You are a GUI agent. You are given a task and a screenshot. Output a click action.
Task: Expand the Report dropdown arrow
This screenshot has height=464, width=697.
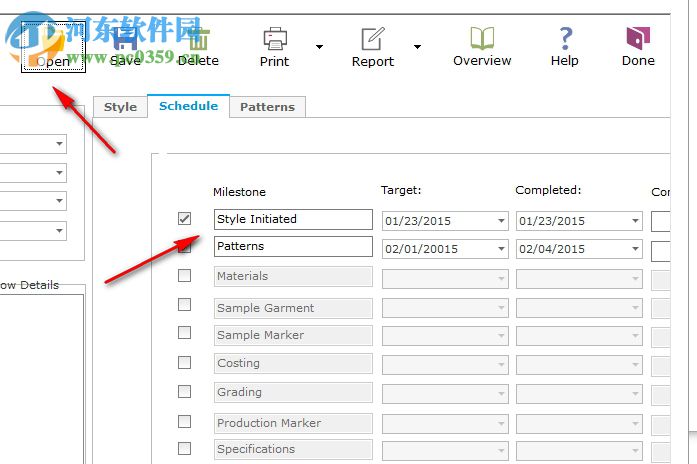(417, 46)
